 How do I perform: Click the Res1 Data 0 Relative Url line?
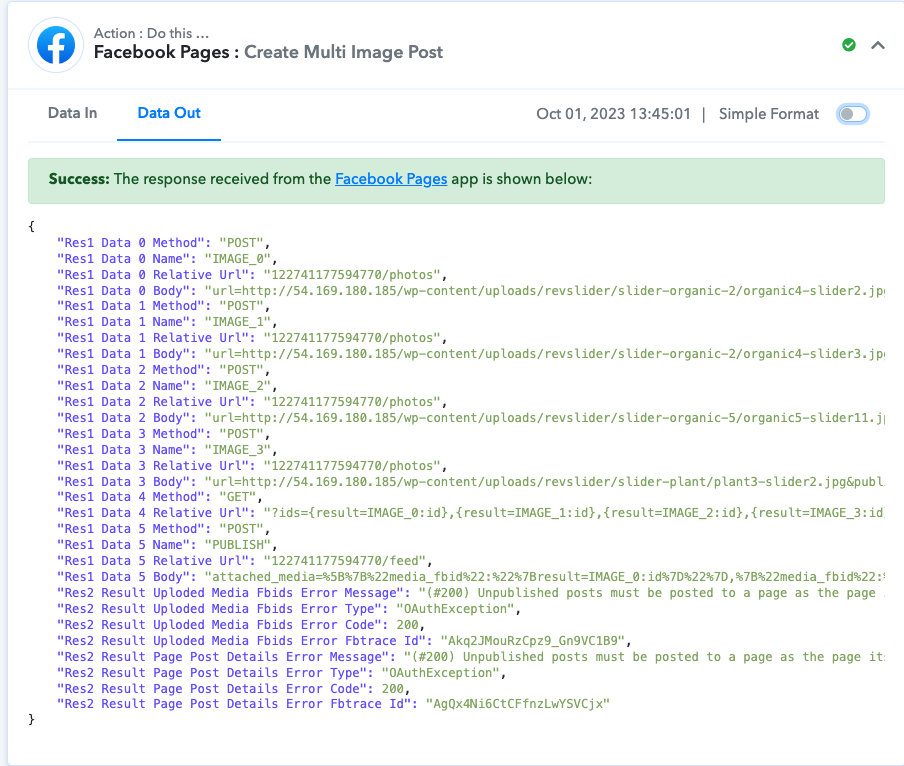[x=251, y=275]
